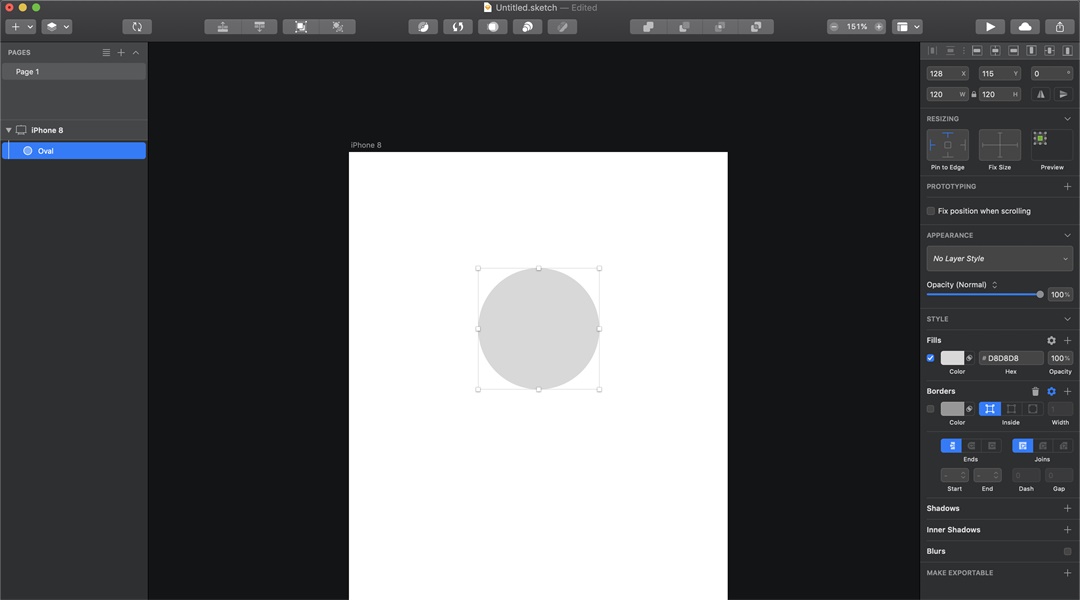This screenshot has height=600, width=1080.
Task: Click the Pin to Edge resizing control
Action: [x=947, y=145]
